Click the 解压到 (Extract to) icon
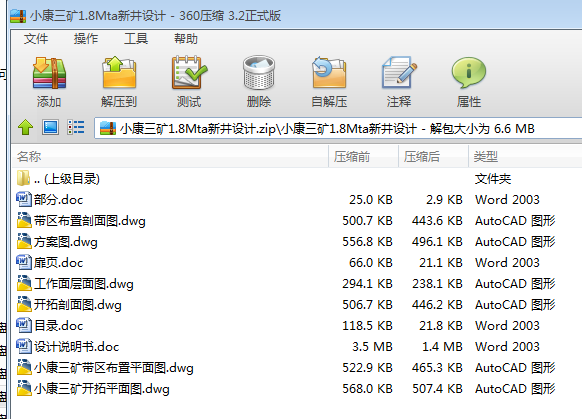The width and height of the screenshot is (582, 419). 119,73
